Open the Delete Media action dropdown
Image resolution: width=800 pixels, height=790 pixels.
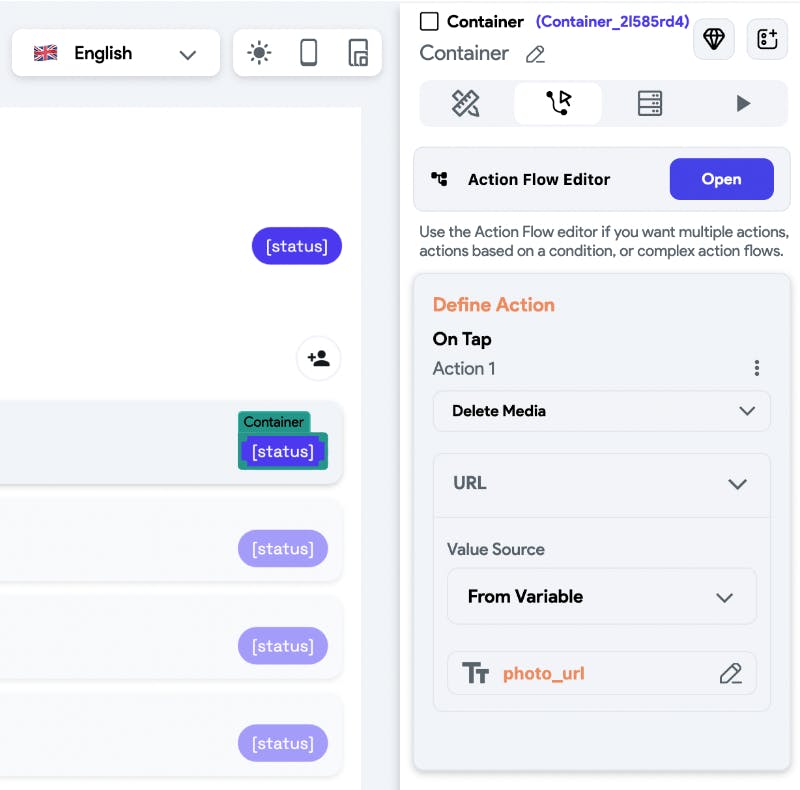tap(601, 411)
